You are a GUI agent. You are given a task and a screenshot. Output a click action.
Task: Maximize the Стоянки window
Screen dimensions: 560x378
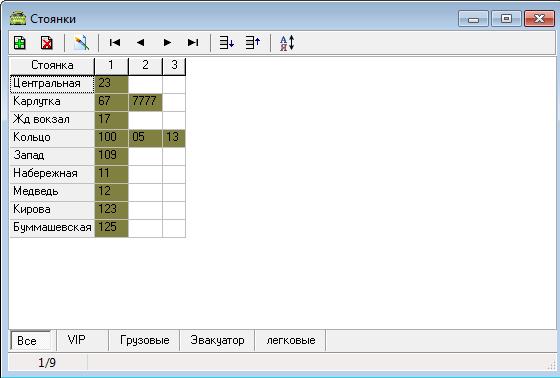click(x=506, y=19)
